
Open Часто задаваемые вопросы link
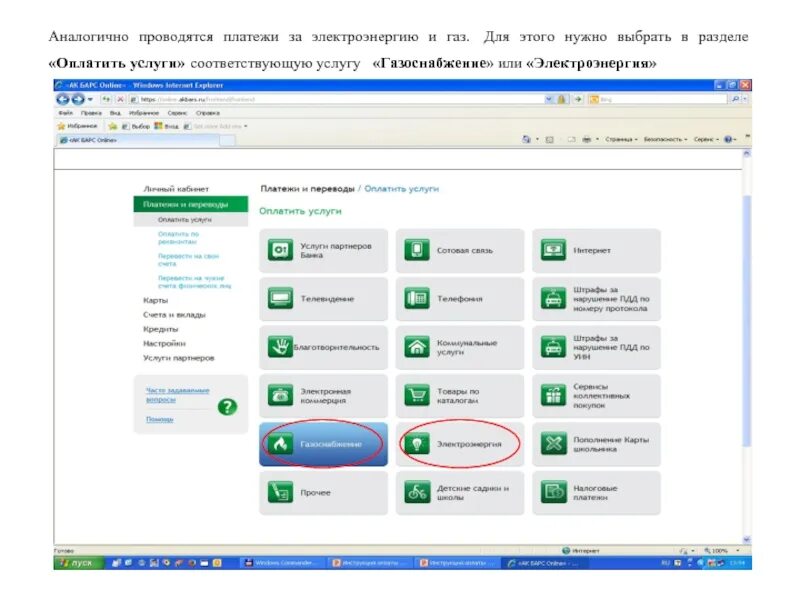click(178, 395)
